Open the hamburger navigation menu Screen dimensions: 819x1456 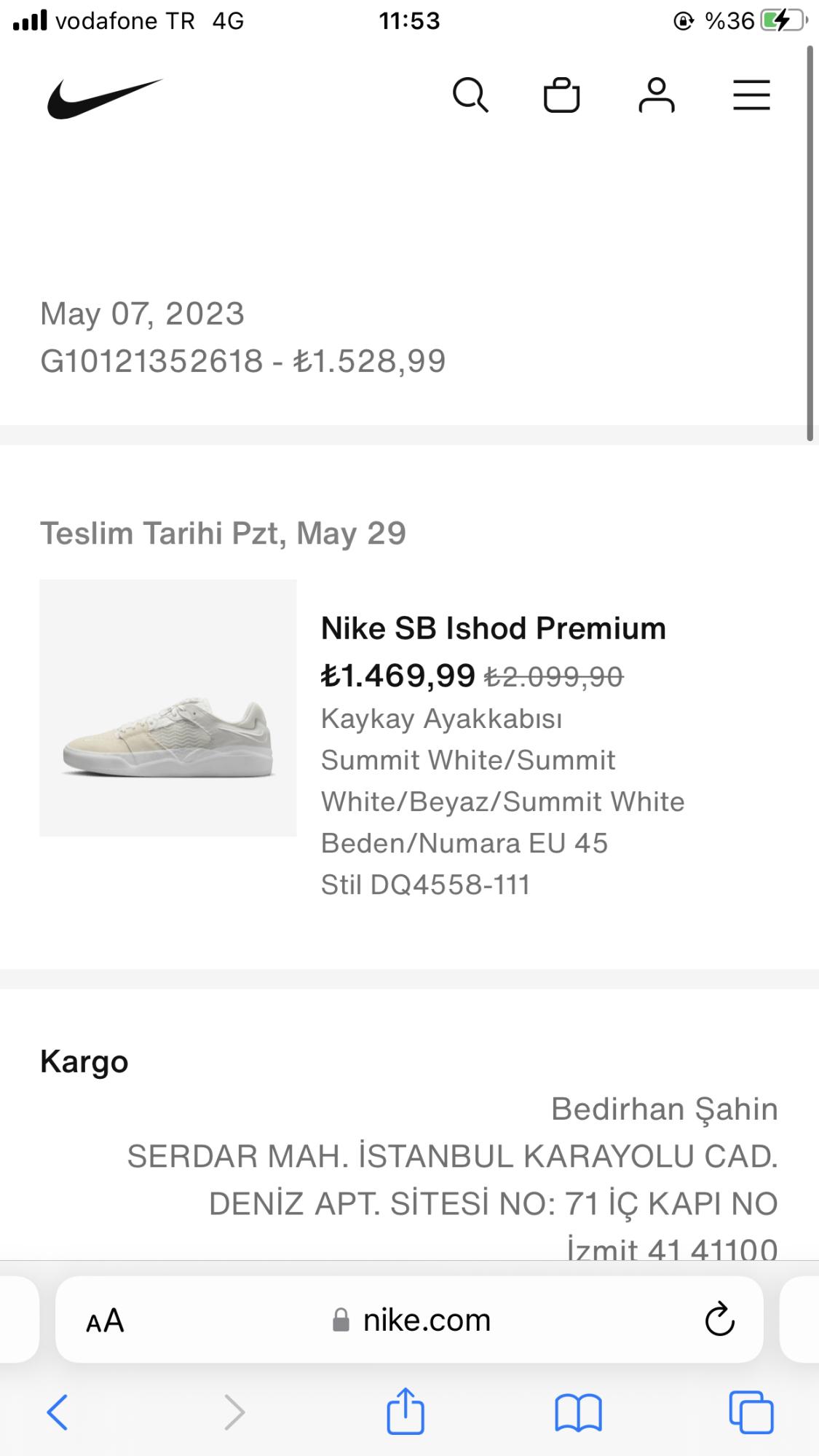[751, 95]
